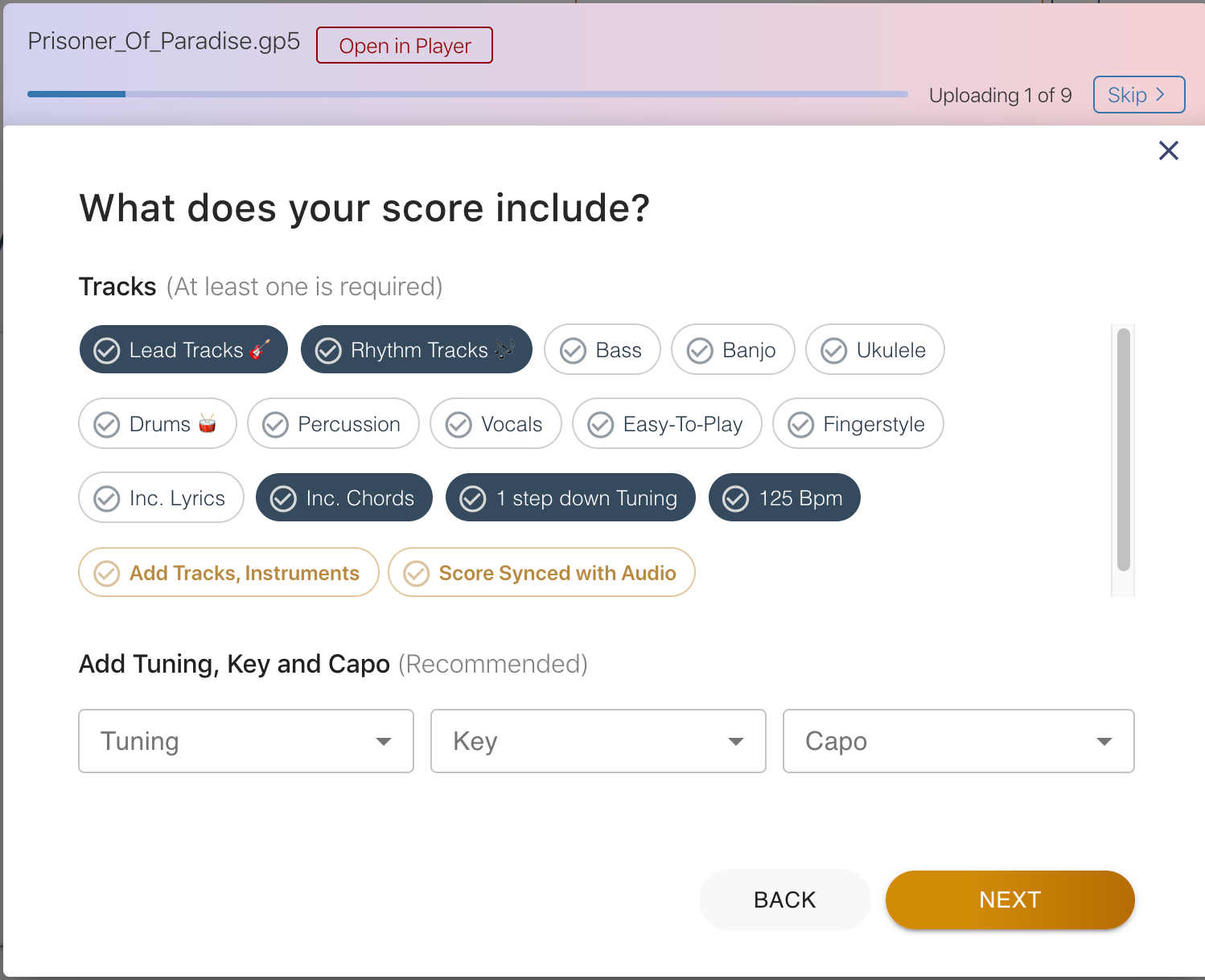Click check icon on Score Synced with Audio
Image resolution: width=1205 pixels, height=980 pixels.
point(416,574)
